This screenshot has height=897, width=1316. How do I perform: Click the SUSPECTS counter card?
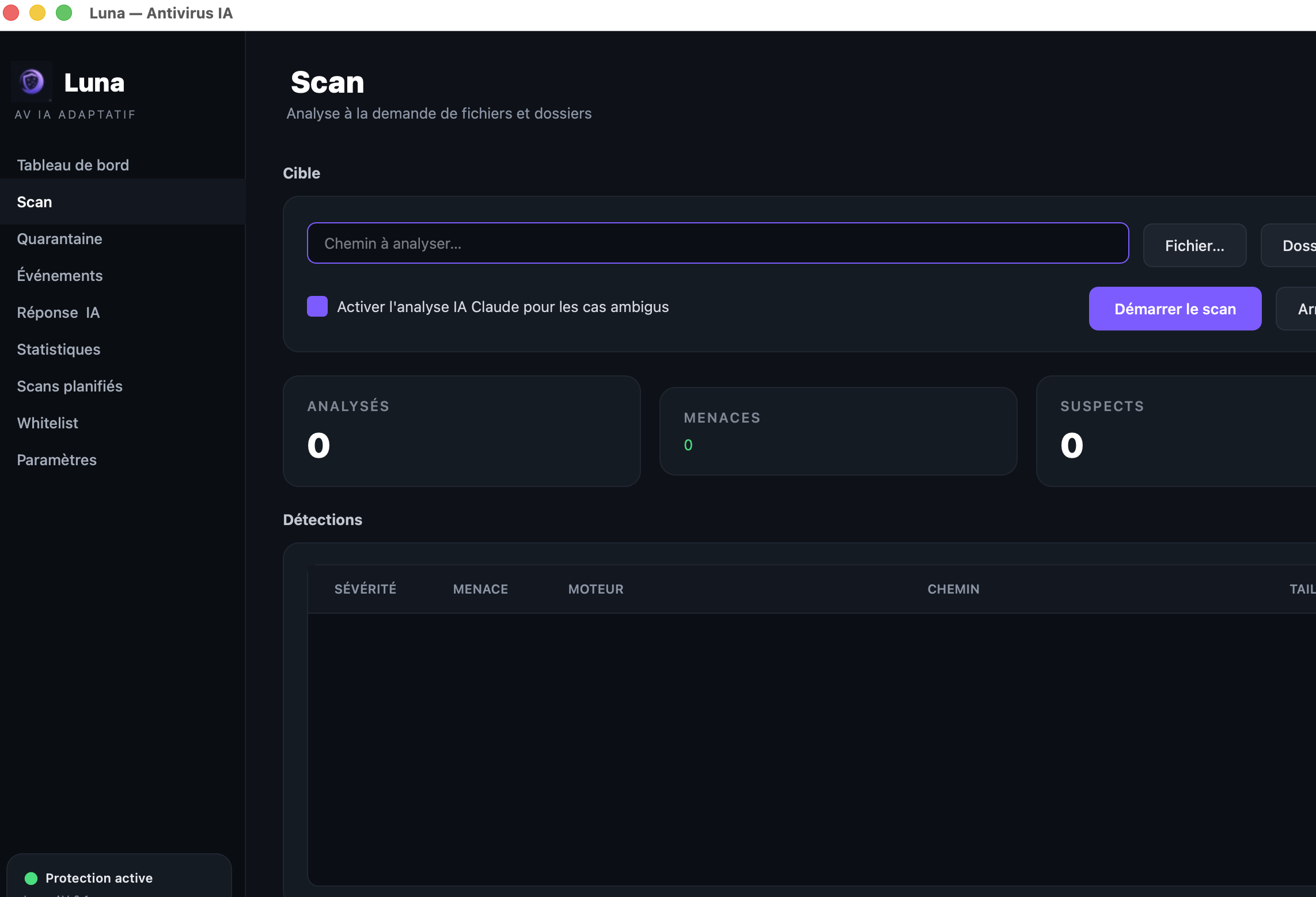[x=1175, y=431]
